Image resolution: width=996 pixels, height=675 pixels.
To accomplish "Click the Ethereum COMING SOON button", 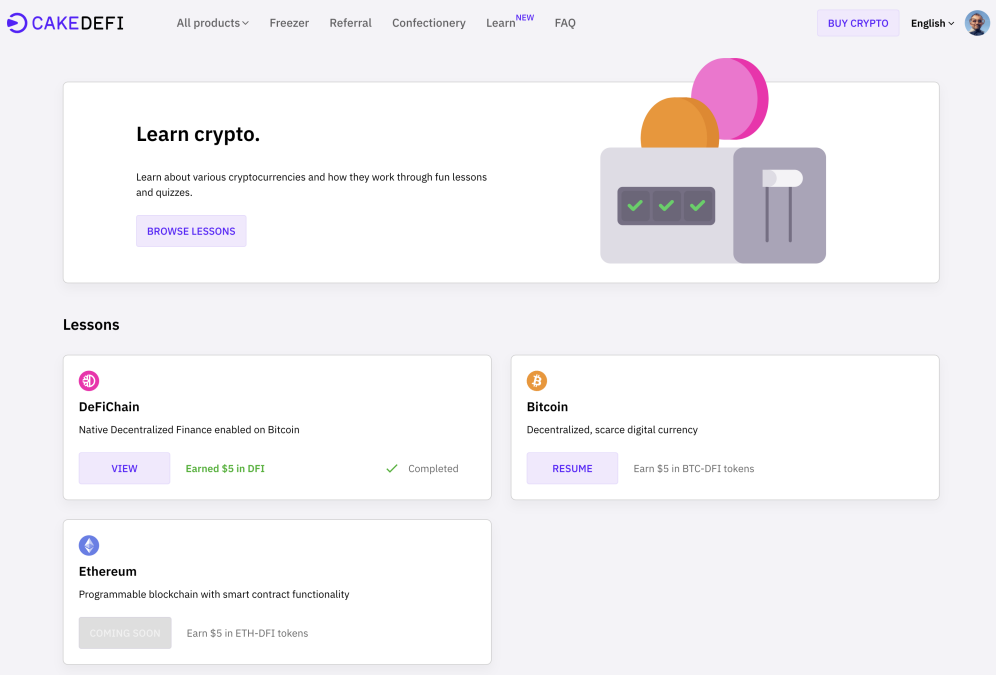I will coord(125,633).
